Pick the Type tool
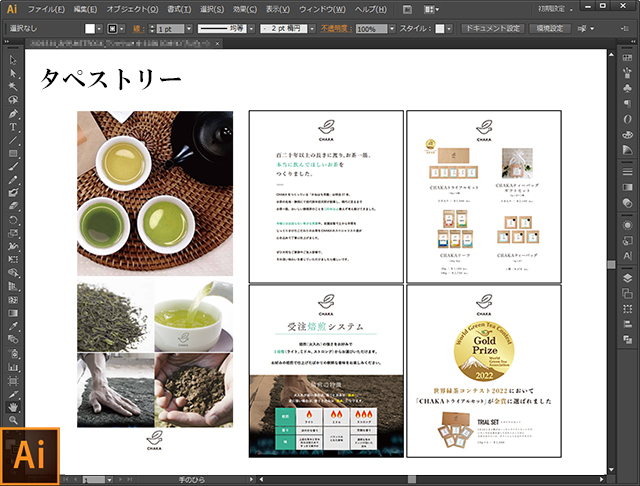This screenshot has width=640, height=486. click(13, 126)
